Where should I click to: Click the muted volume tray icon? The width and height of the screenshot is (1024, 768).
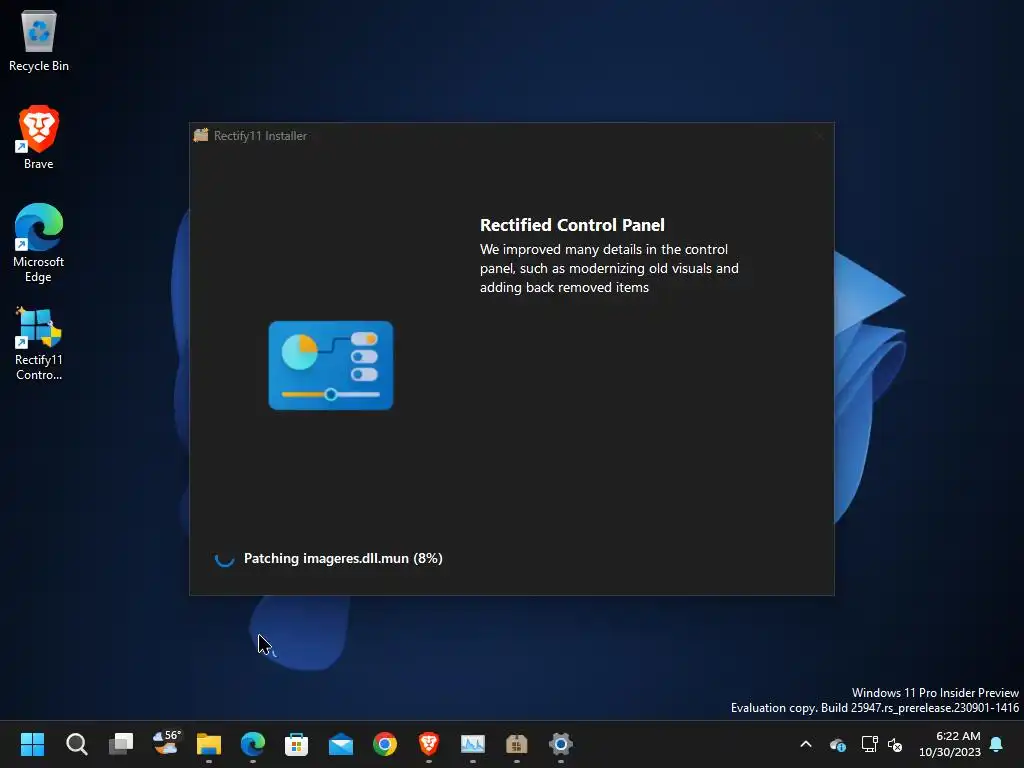click(895, 744)
